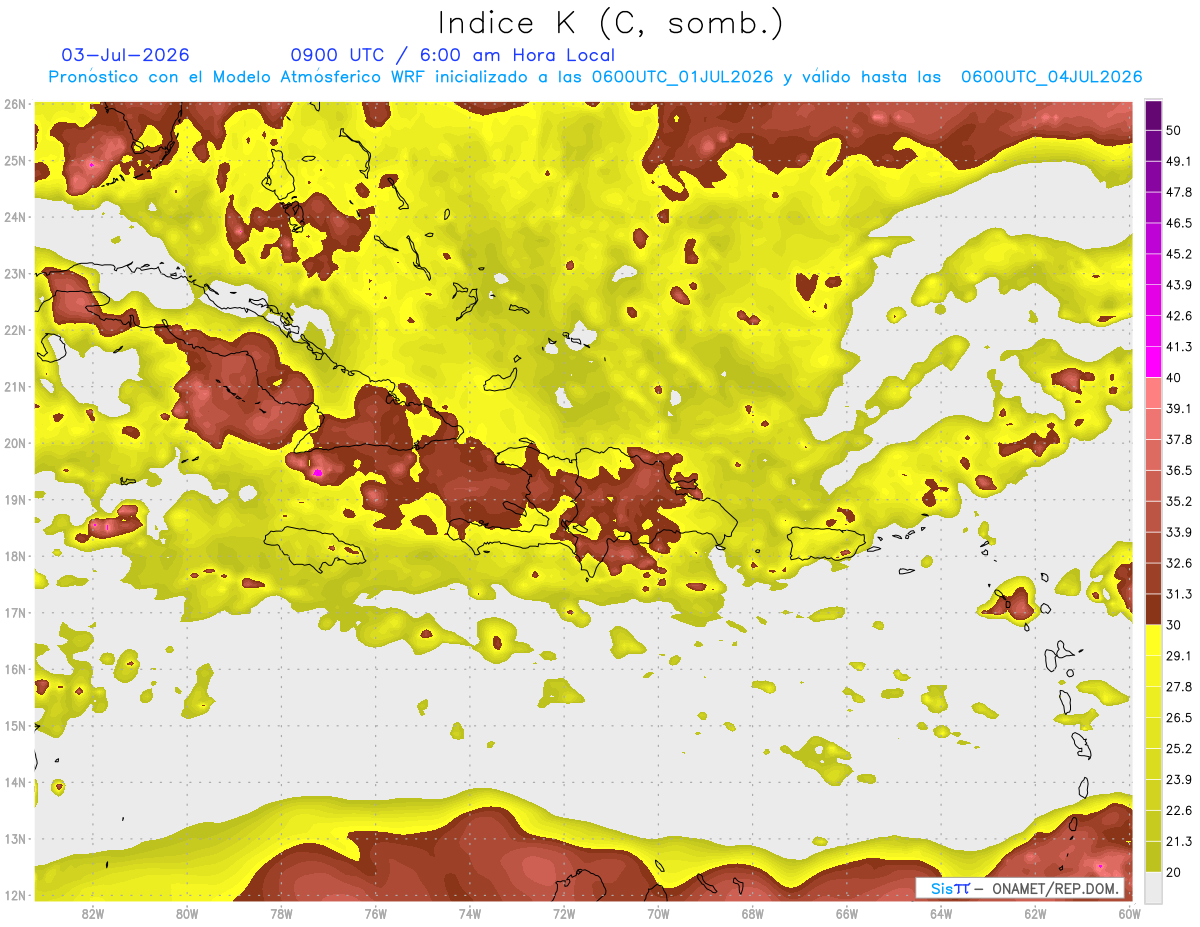Click the magenta hotspot south of eastern Cuba
This screenshot has width=1200, height=927.
(317, 471)
